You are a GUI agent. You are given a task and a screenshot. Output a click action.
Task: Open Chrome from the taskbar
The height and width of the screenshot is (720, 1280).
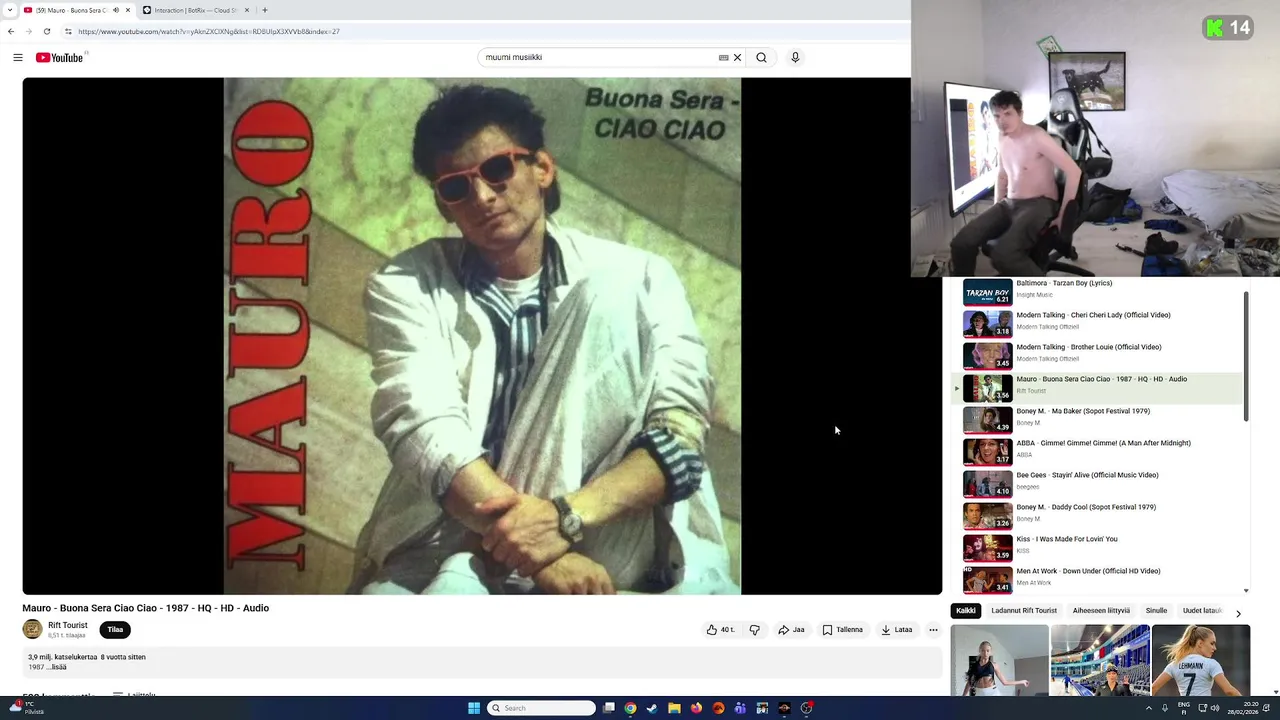pyautogui.click(x=630, y=708)
